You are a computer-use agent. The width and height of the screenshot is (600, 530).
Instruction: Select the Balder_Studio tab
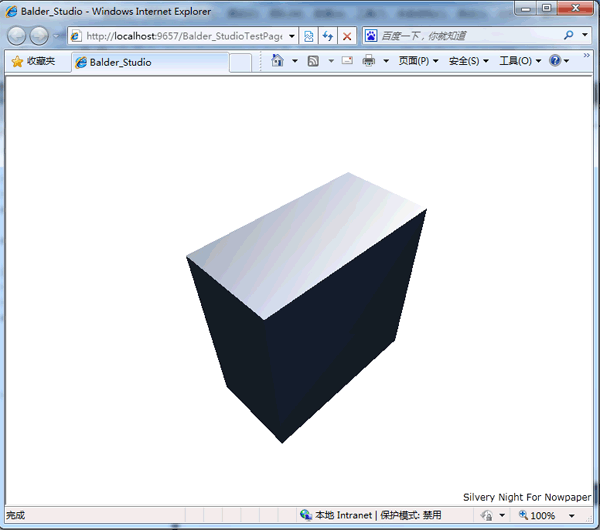click(x=150, y=62)
